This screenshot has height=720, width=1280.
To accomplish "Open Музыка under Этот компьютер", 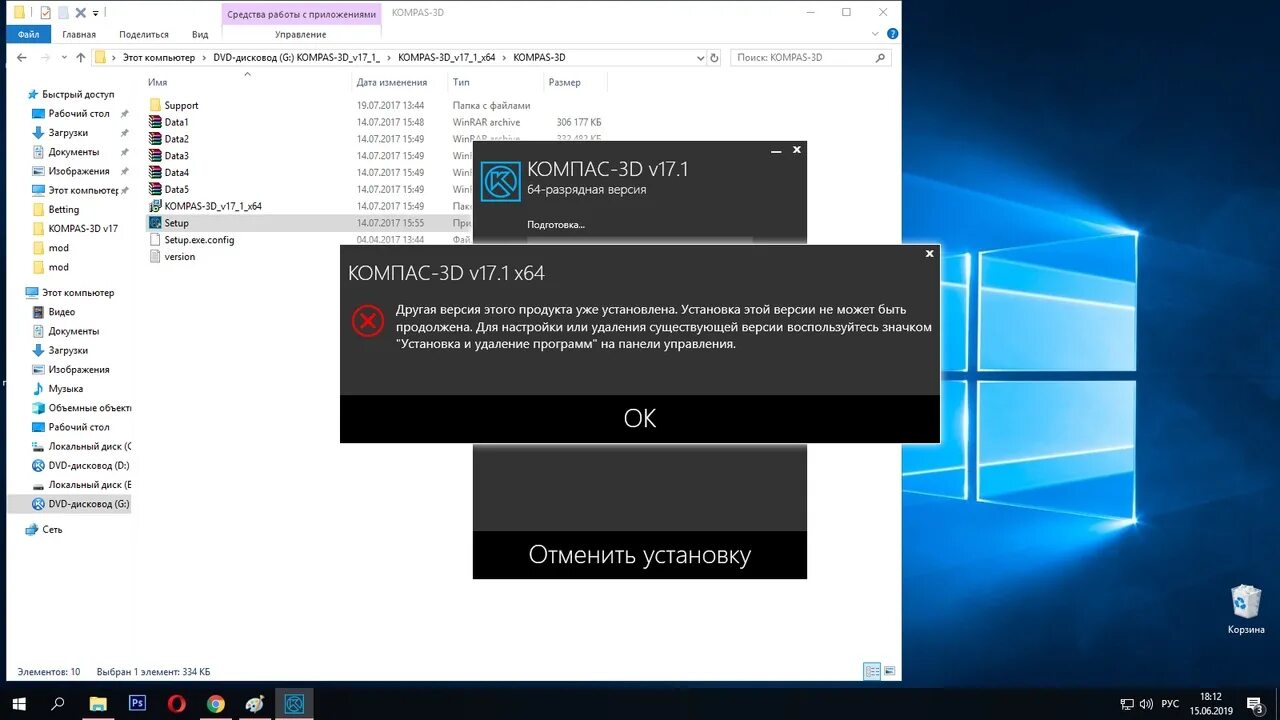I will [x=65, y=388].
